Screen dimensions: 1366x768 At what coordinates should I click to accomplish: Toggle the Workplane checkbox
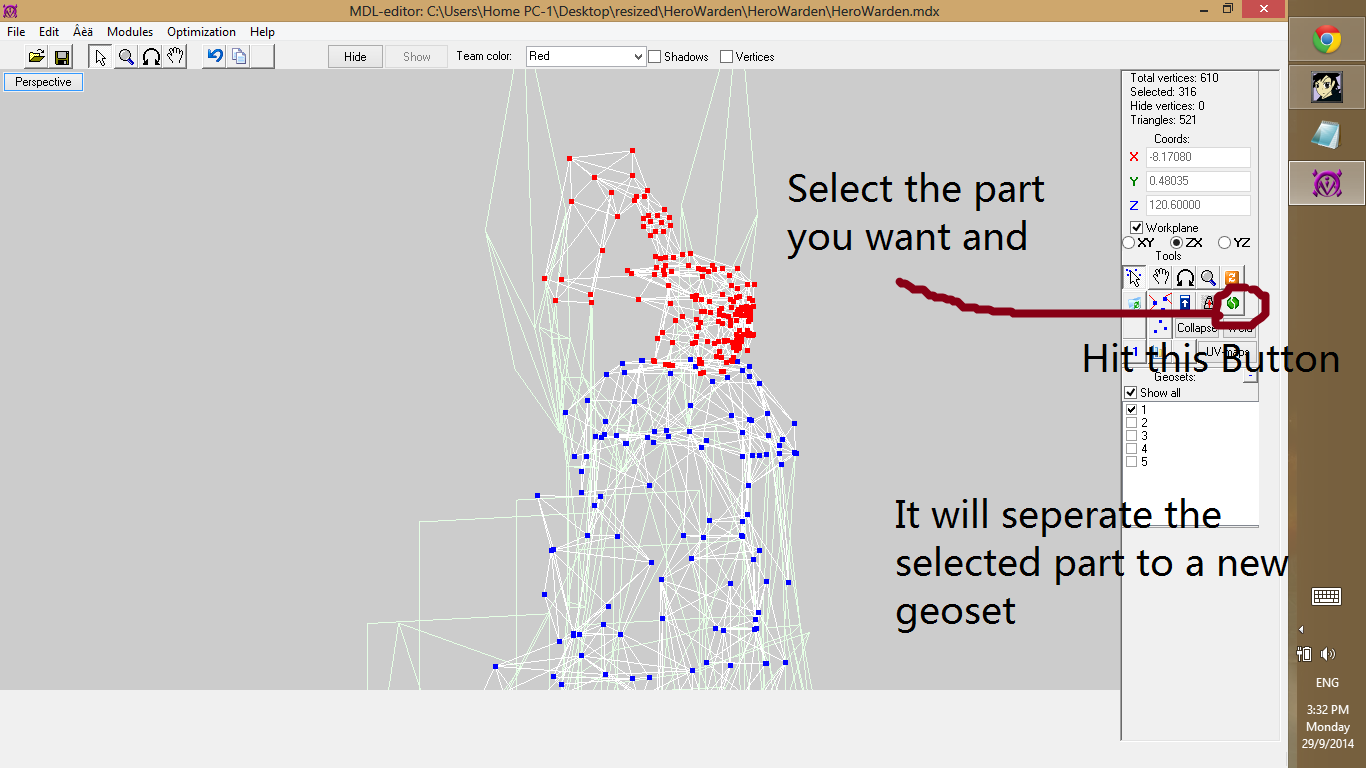(1137, 228)
